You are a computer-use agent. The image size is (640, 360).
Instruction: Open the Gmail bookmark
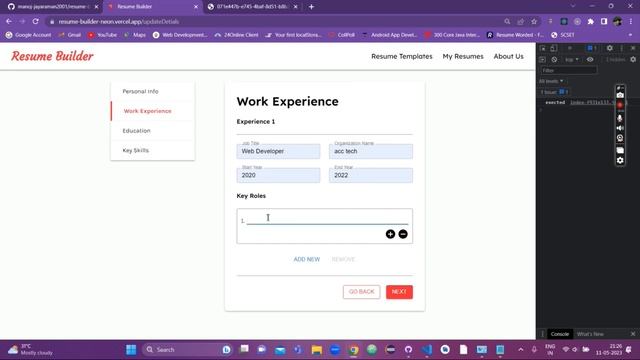[x=70, y=35]
